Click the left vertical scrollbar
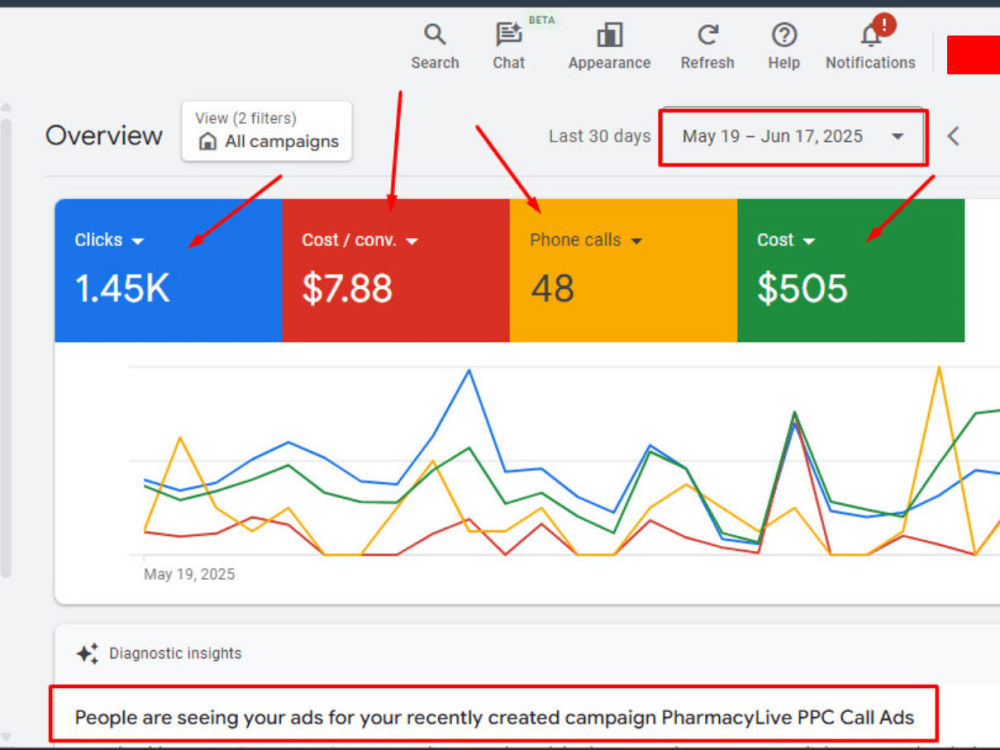Viewport: 1000px width, 750px height. click(6, 348)
